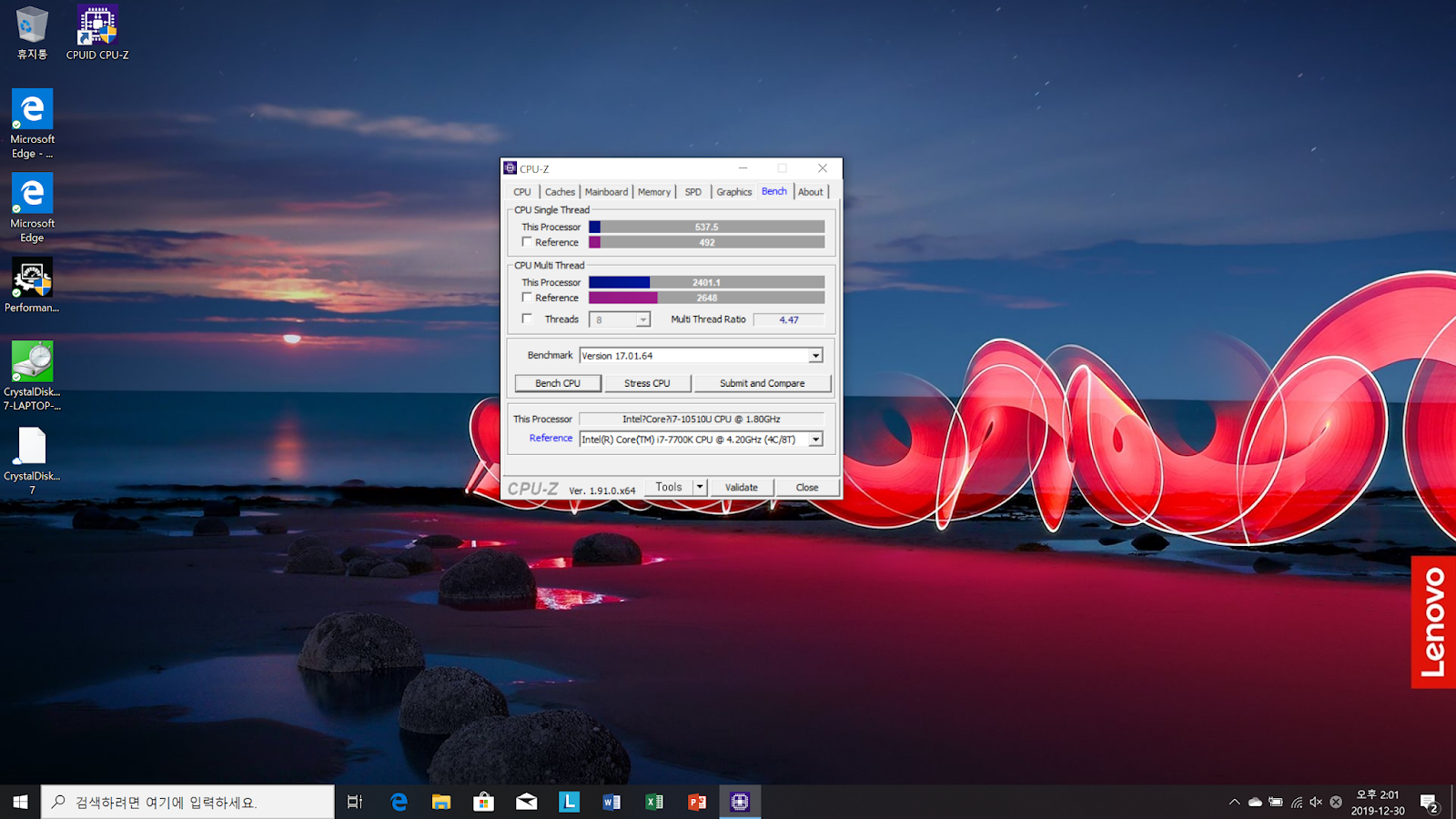The width and height of the screenshot is (1456, 819).
Task: Close the CPU-Z window with X
Action: point(823,168)
